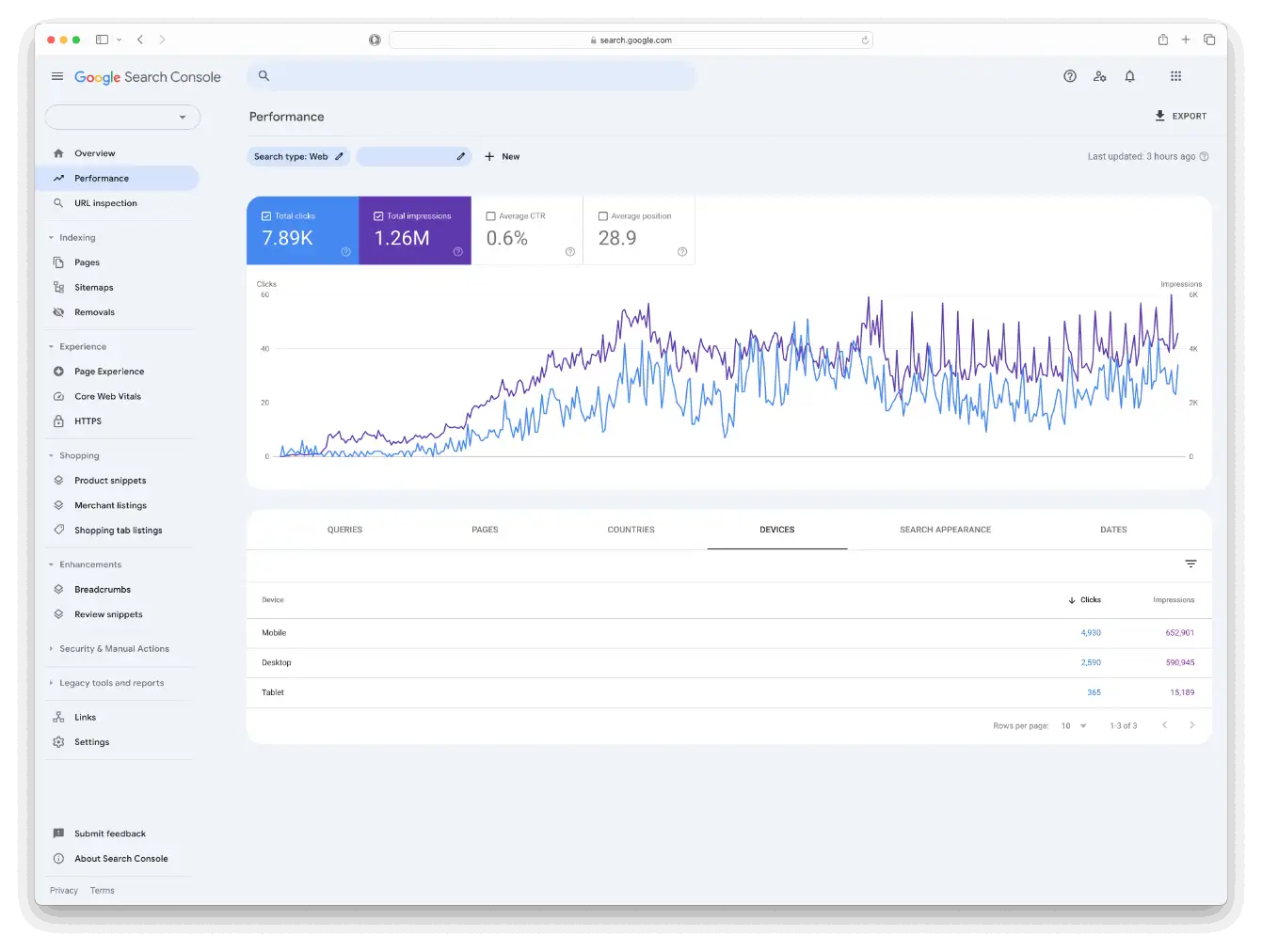1262x952 pixels.
Task: Open Total impressions help icon
Action: 457,251
